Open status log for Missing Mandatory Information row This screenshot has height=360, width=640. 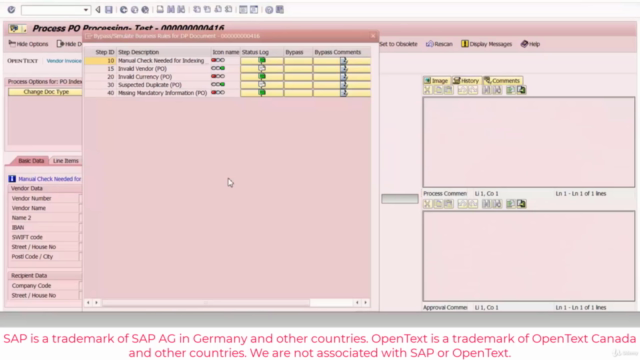(x=262, y=93)
